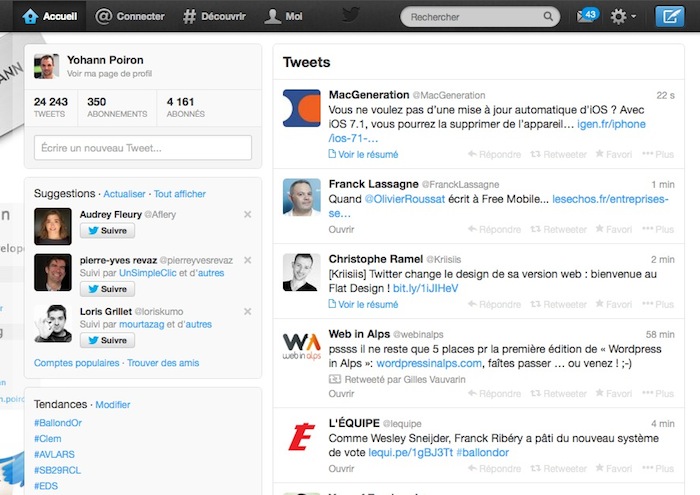The image size is (700, 495).
Task: Favorite the Franck Lassagne tweet
Action: (614, 229)
